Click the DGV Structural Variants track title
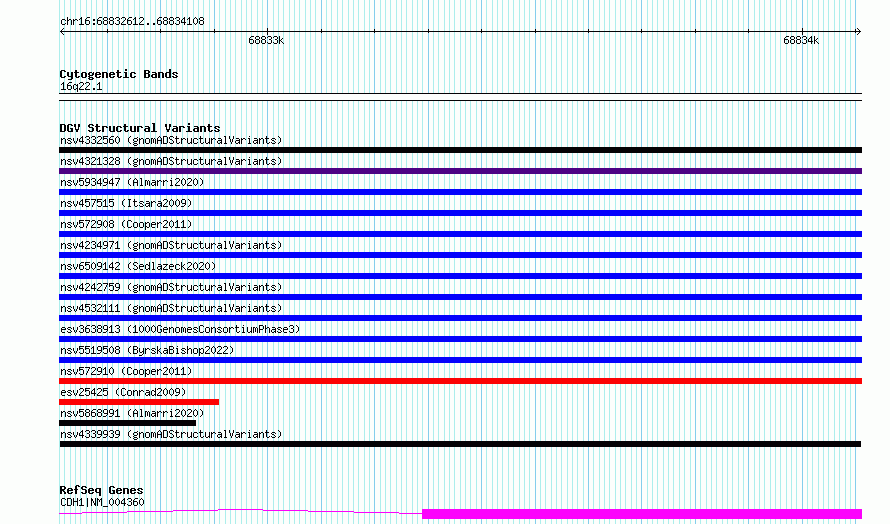This screenshot has width=890, height=524. click(140, 128)
